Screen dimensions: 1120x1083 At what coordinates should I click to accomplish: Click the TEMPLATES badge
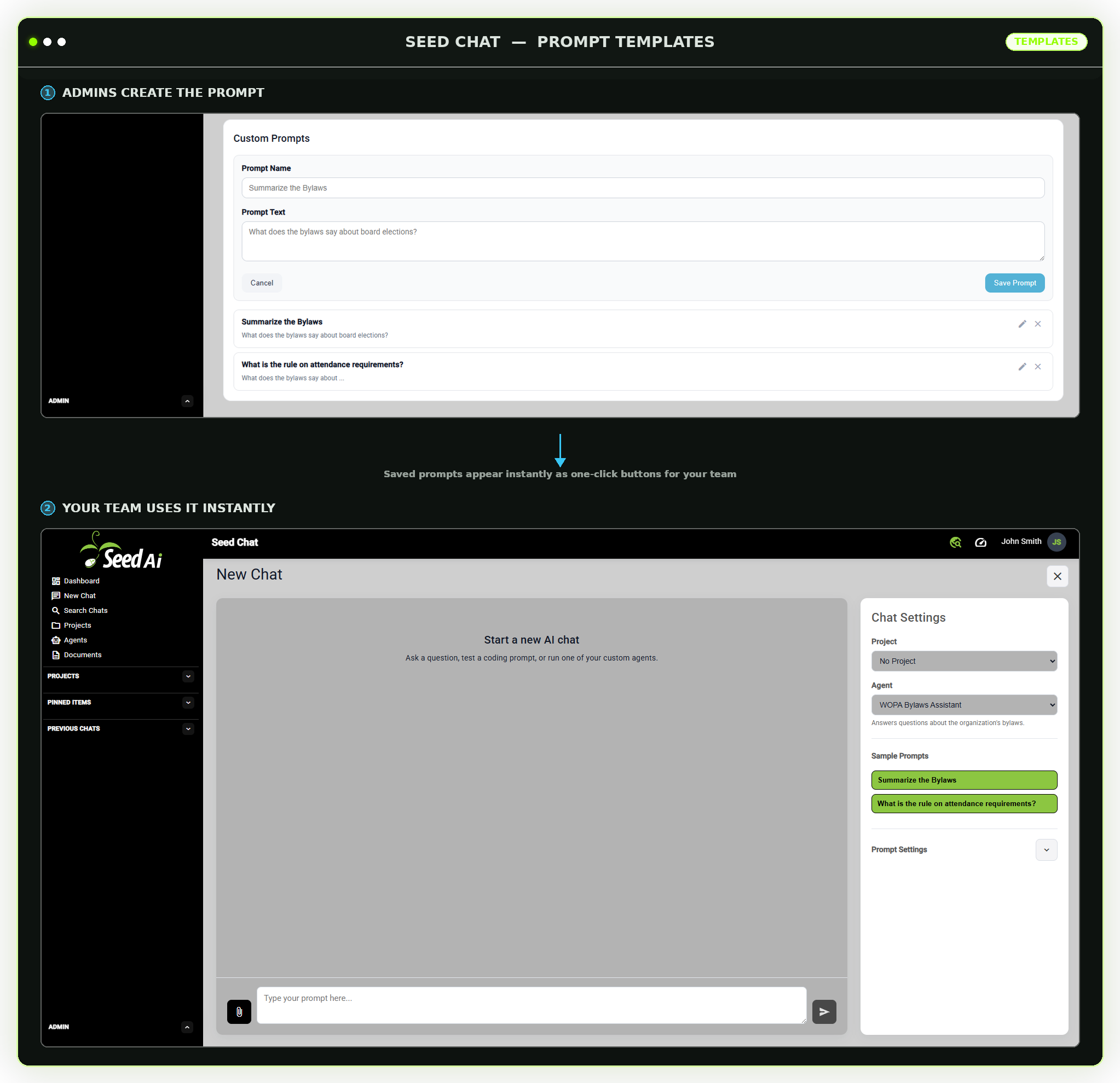coord(1046,42)
